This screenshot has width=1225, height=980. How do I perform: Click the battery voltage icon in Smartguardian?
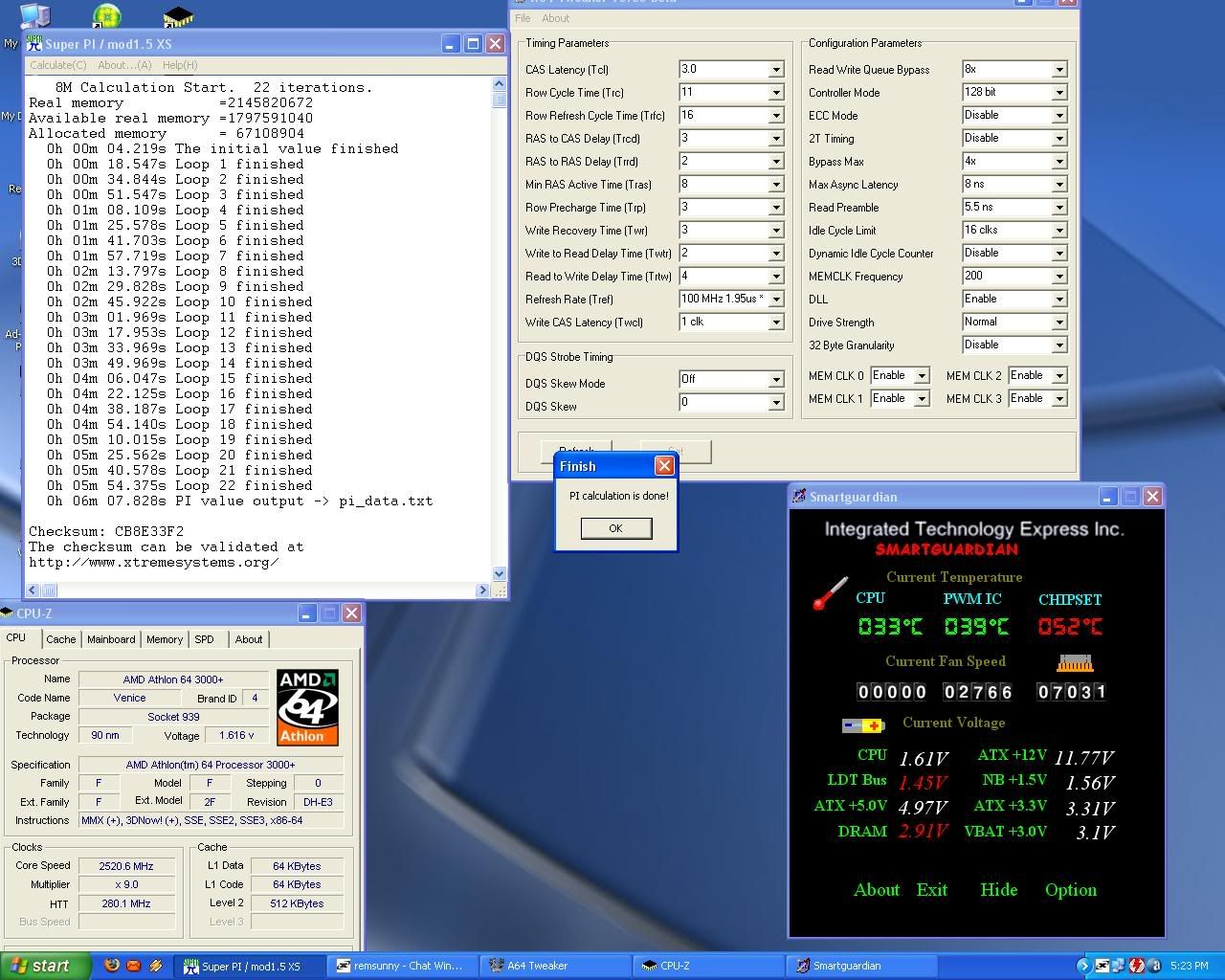(863, 725)
